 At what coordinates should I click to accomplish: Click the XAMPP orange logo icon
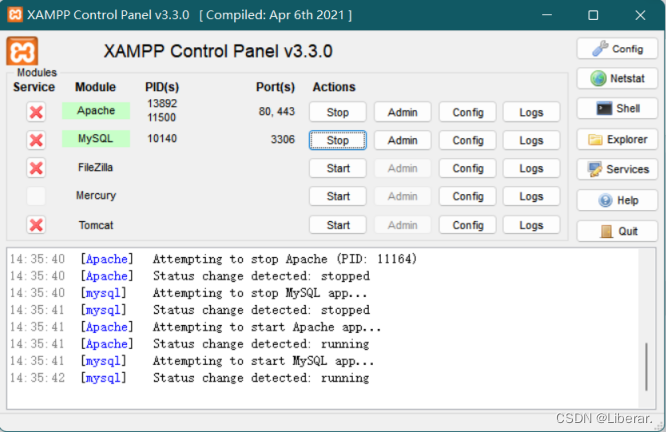tap(22, 51)
